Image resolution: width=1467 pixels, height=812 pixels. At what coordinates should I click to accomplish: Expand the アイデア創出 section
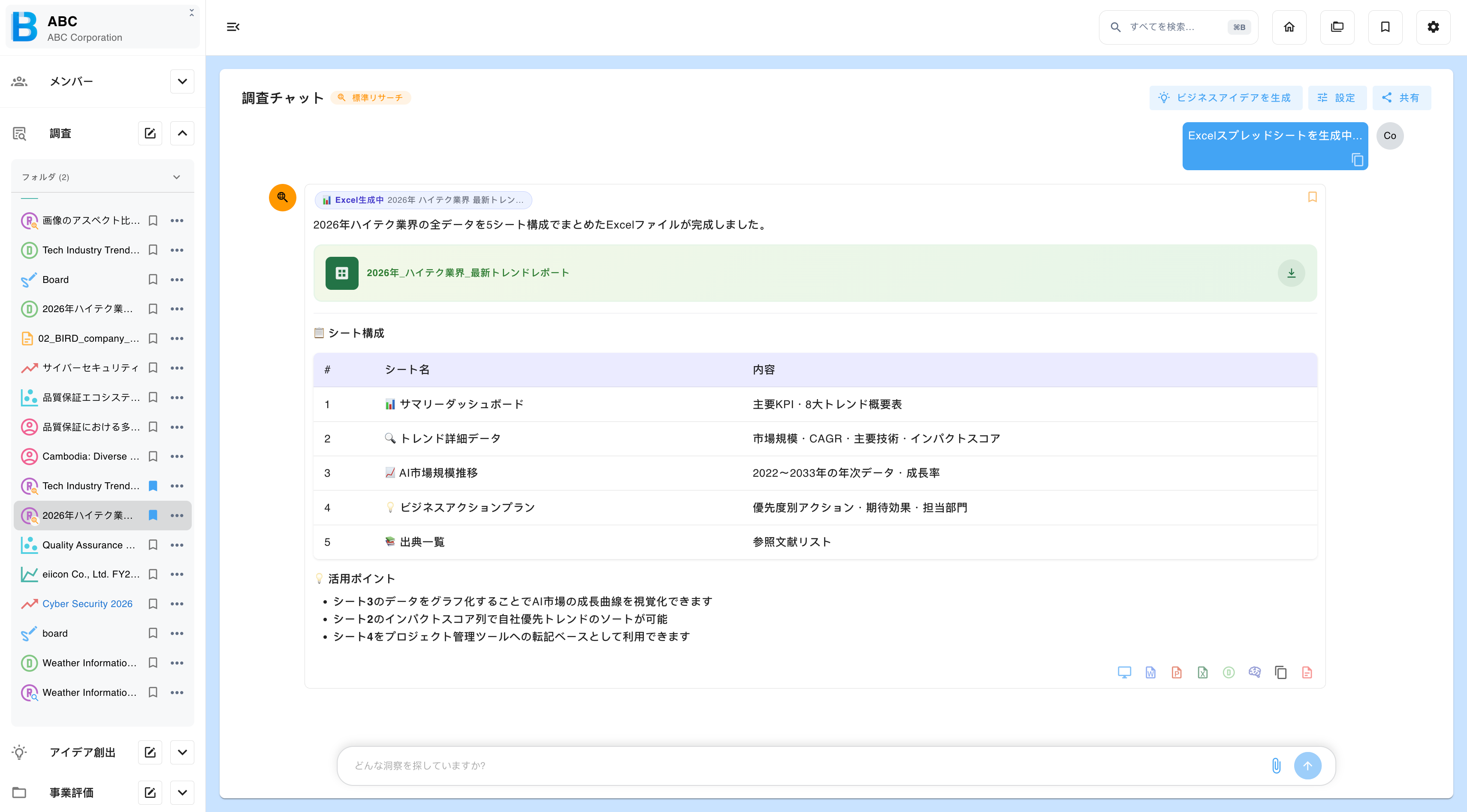[182, 752]
